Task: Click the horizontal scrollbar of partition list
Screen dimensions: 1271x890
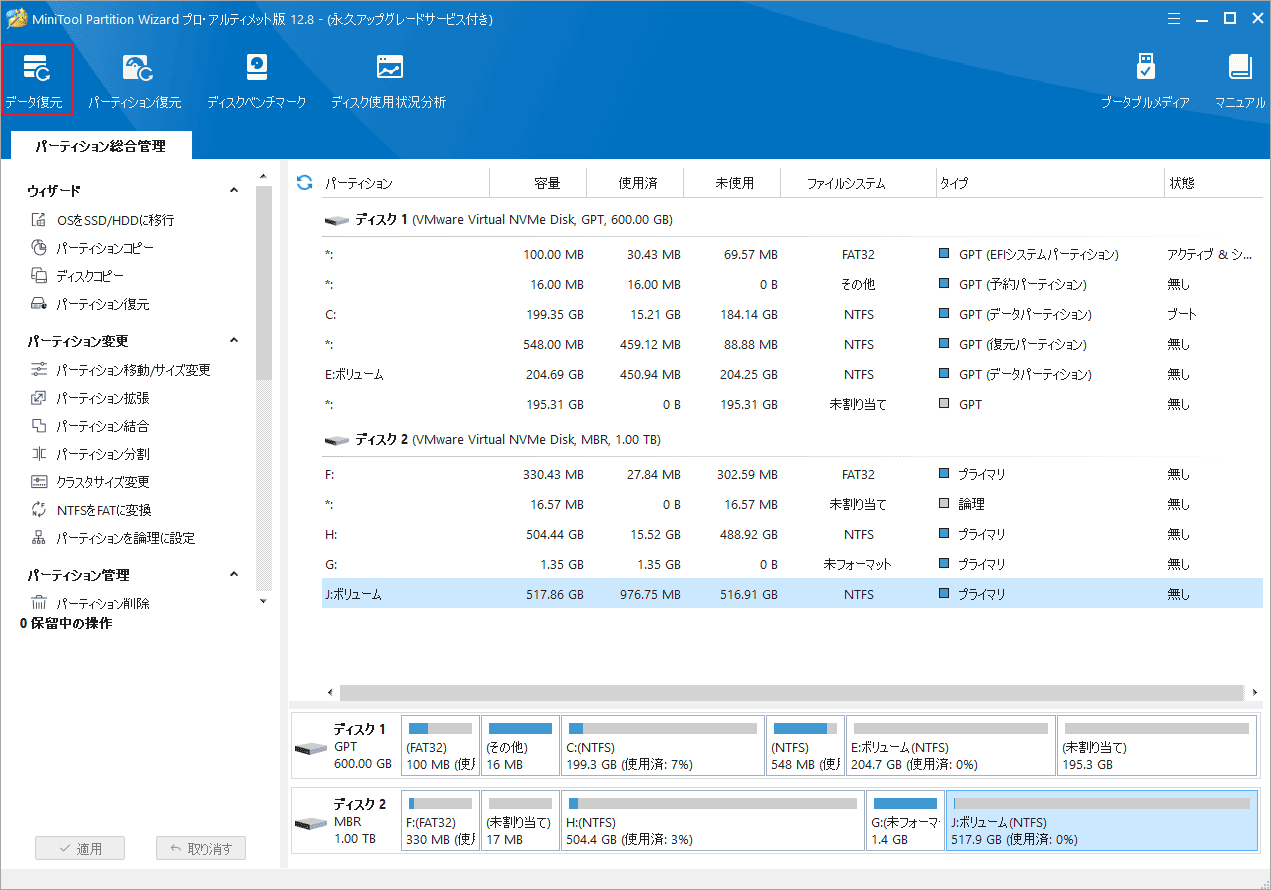Action: 792,692
